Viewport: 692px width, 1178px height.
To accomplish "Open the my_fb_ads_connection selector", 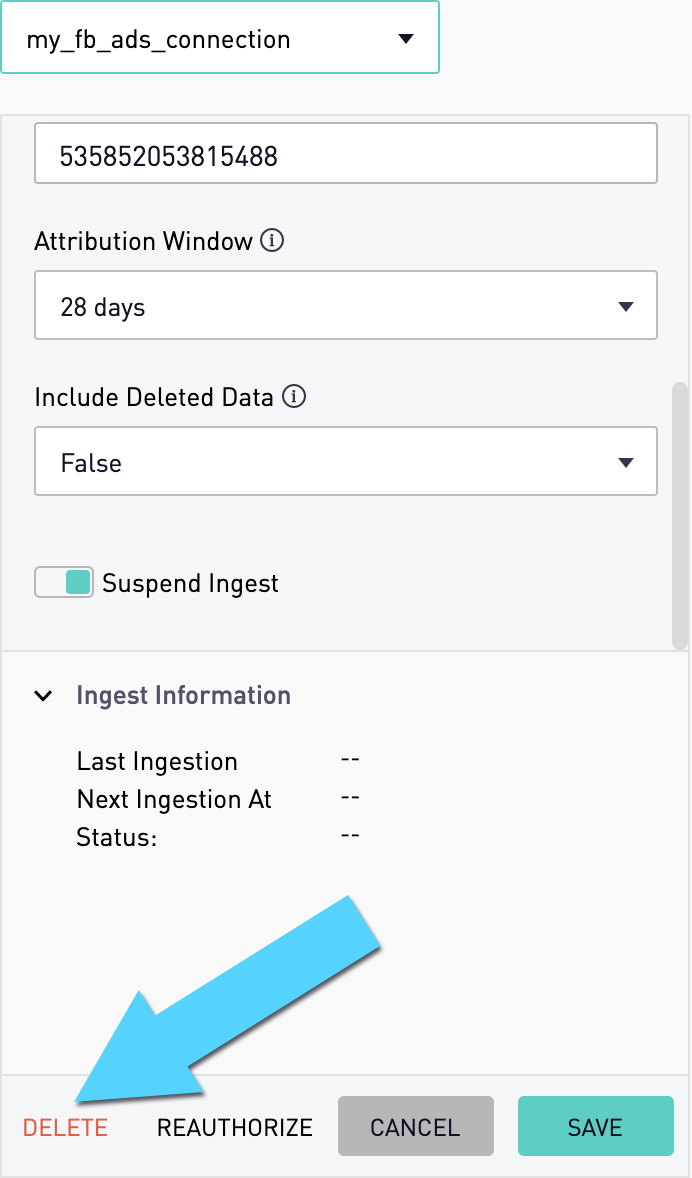I will pos(219,38).
